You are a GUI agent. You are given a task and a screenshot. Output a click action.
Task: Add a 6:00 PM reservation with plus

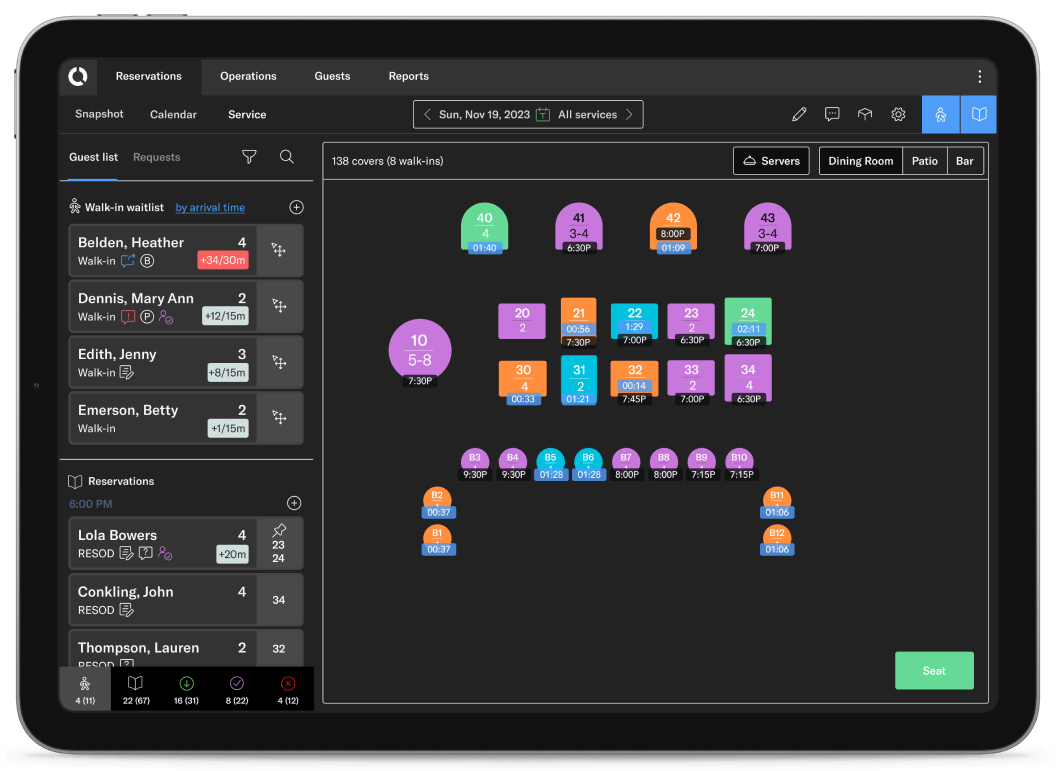click(x=294, y=503)
